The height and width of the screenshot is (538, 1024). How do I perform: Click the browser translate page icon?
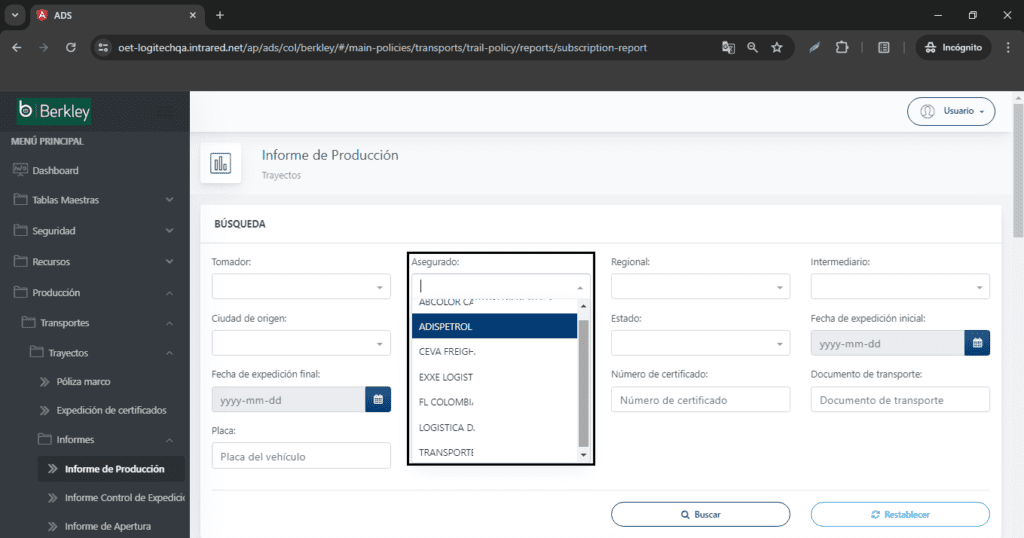point(728,47)
